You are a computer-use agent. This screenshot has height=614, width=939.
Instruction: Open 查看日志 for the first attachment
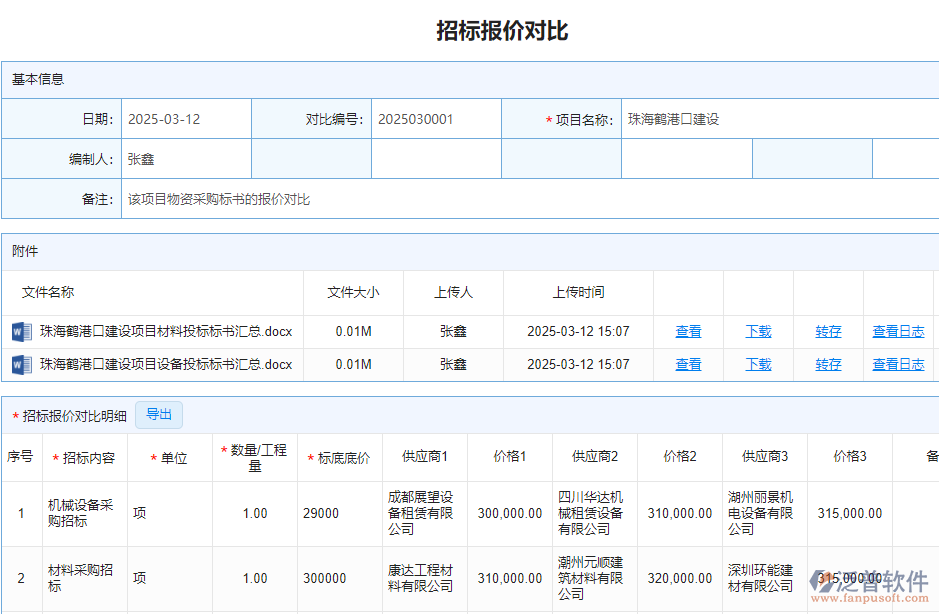897,331
